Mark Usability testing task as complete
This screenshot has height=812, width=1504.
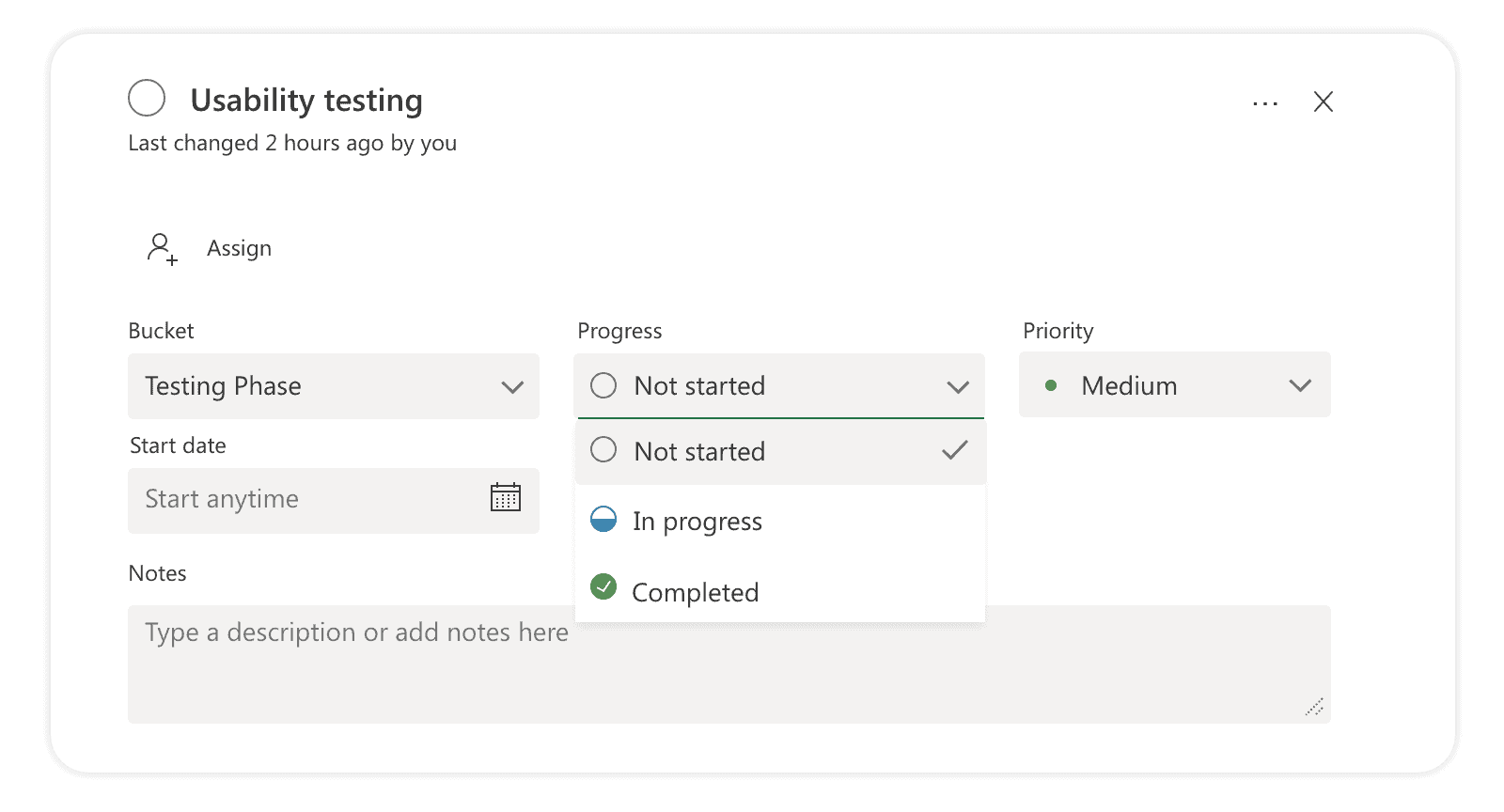(147, 98)
